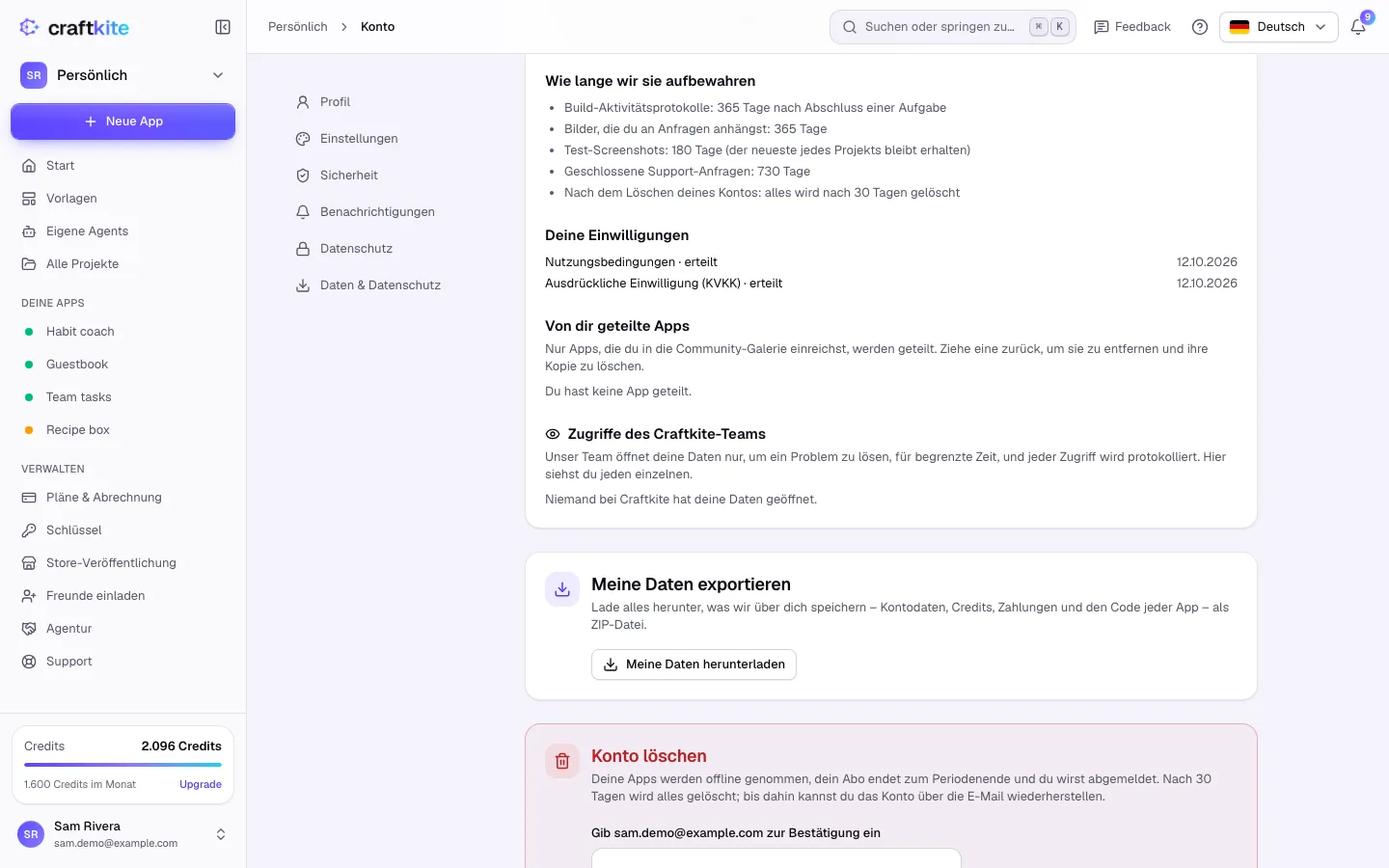This screenshot has height=868, width=1389.
Task: Open Vorlagen in the sidebar
Action: pyautogui.click(x=123, y=199)
